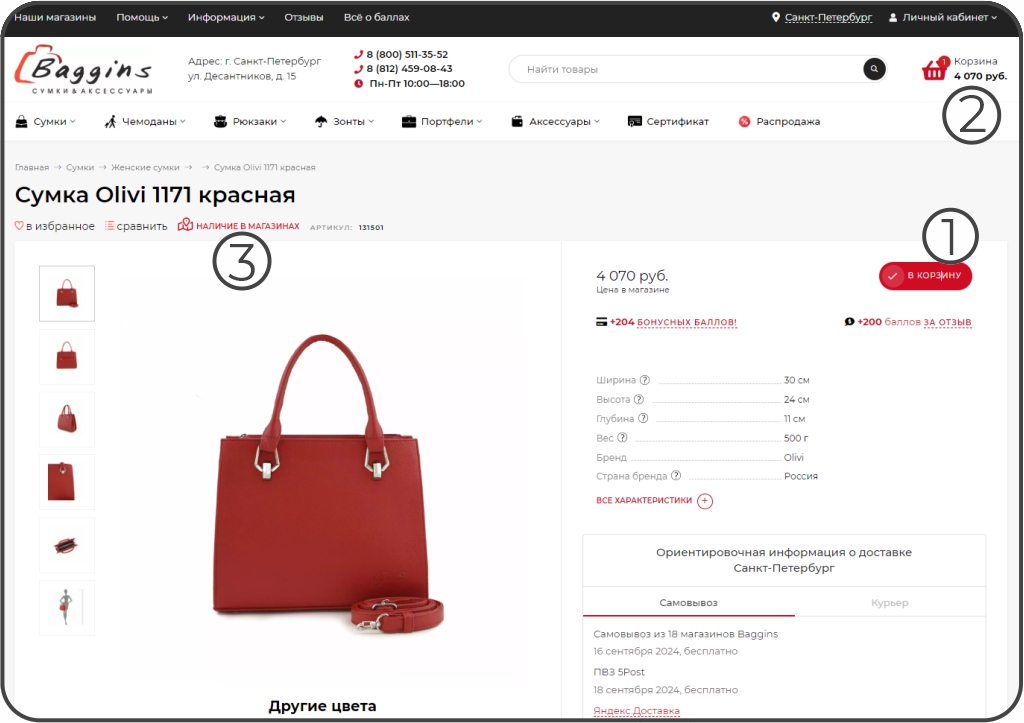The width and height of the screenshot is (1024, 723).
Task: Switch to the Курьер delivery tab
Action: (889, 603)
